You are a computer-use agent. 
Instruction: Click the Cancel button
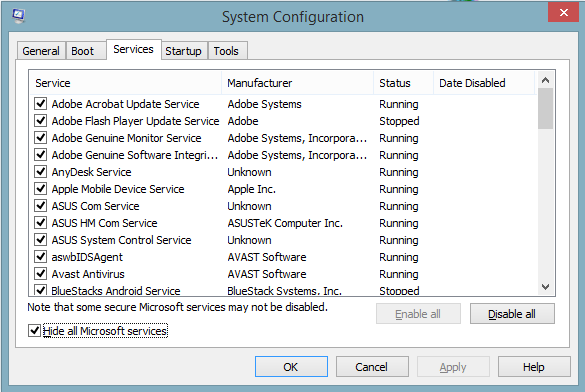(x=372, y=367)
